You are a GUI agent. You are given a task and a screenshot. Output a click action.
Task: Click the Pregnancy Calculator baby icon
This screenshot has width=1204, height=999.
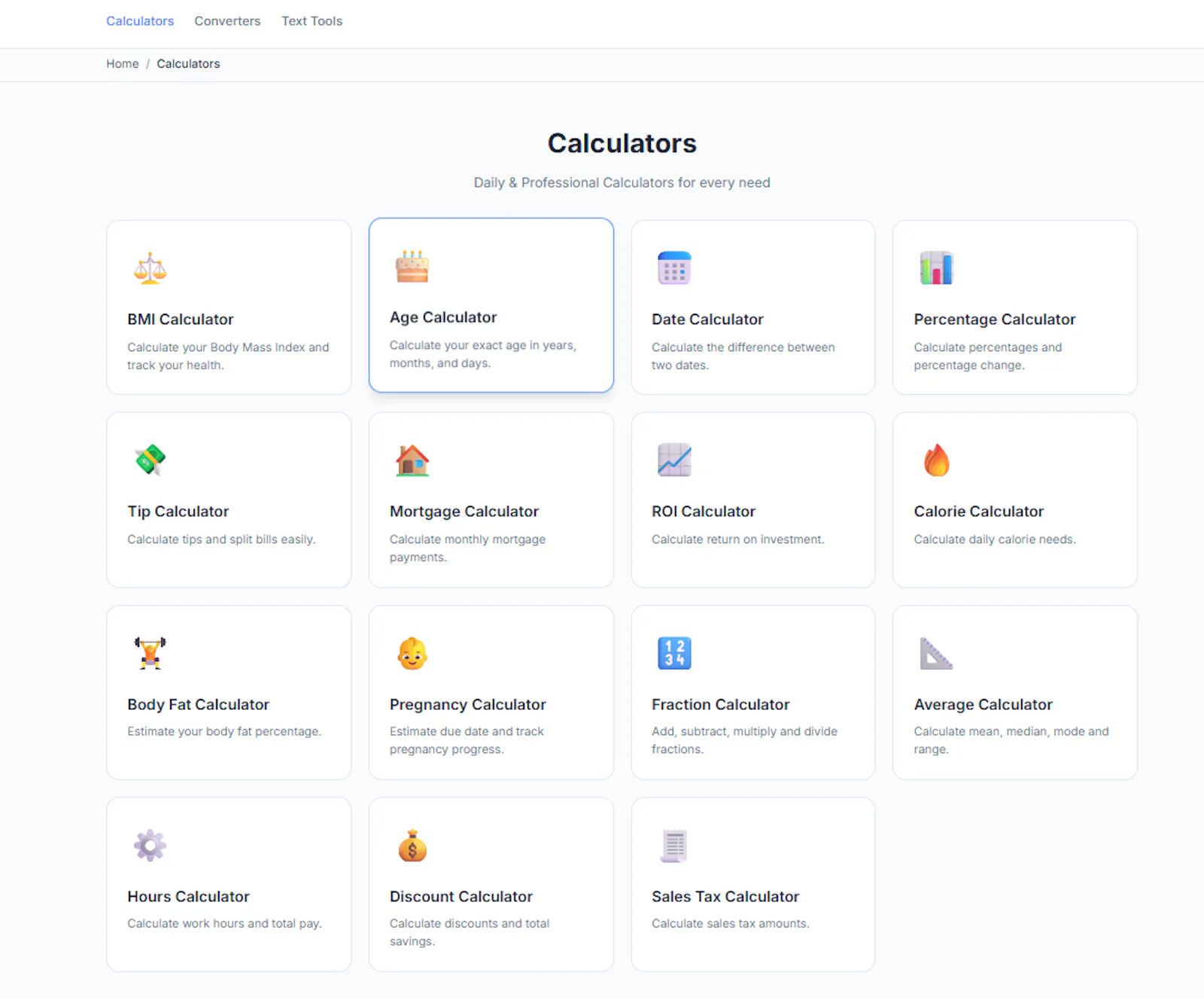coord(412,653)
